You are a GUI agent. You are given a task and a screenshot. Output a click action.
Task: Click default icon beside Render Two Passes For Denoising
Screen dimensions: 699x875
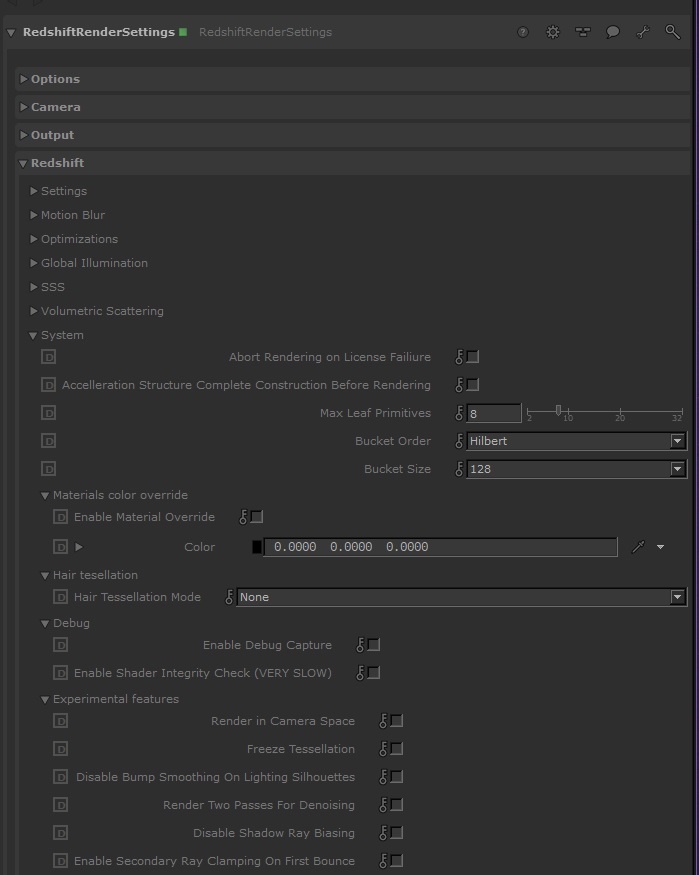coord(60,805)
